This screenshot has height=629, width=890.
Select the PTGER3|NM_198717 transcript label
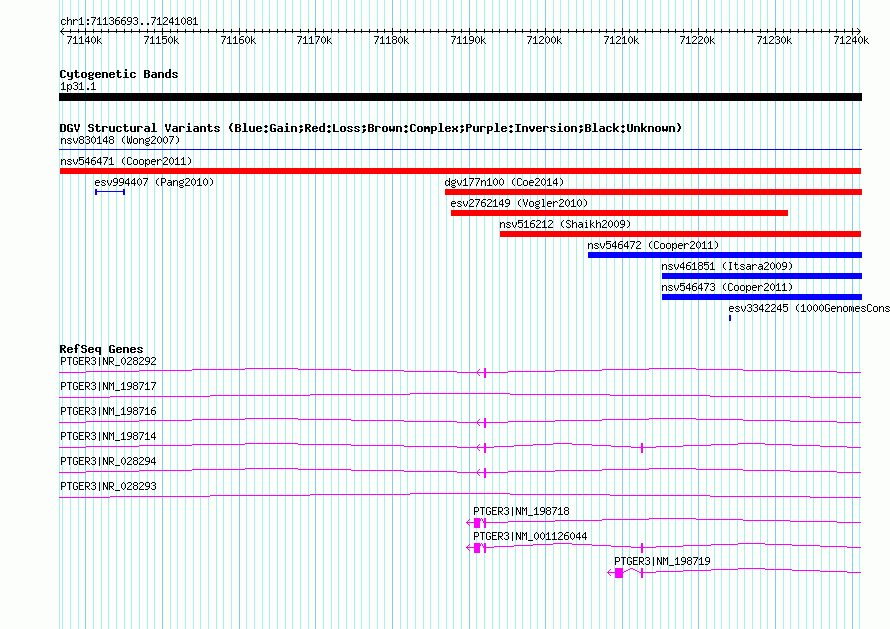tap(108, 387)
